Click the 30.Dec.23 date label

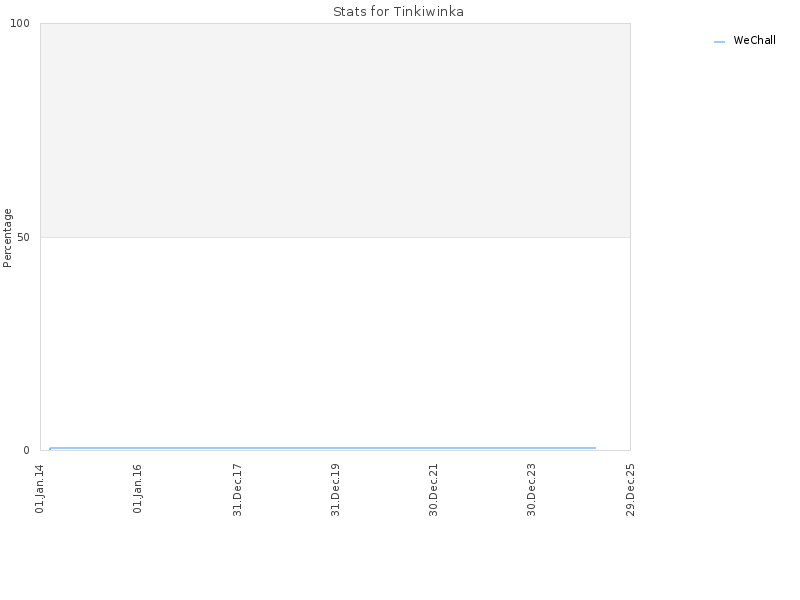pyautogui.click(x=531, y=490)
